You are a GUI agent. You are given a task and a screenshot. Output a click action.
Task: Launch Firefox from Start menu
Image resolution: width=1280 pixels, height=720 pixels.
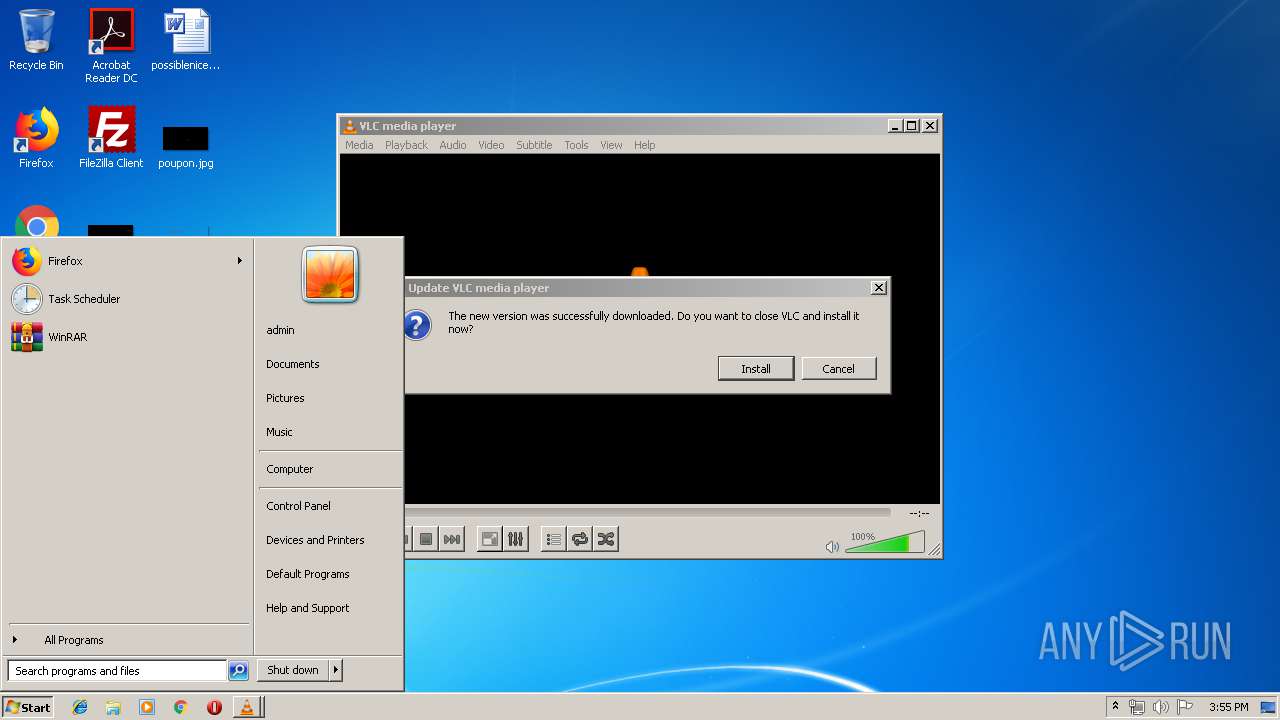[x=126, y=261]
